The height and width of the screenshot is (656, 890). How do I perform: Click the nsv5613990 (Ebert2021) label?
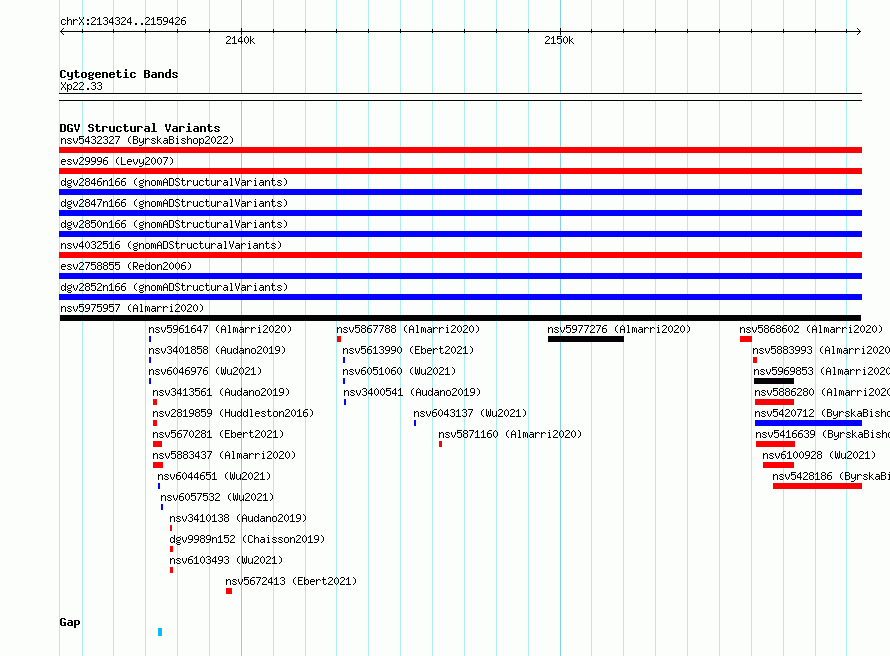tap(408, 350)
